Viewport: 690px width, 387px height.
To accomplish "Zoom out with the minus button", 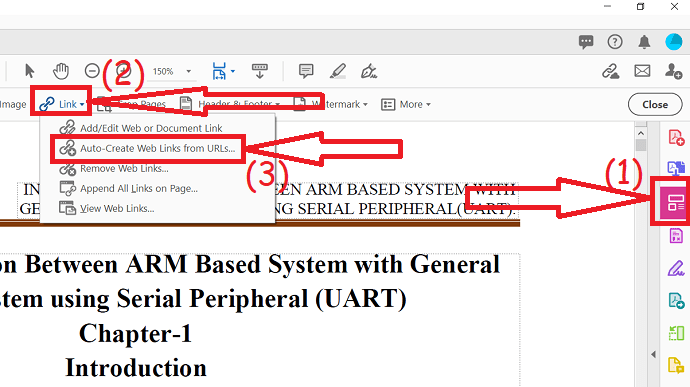I will (x=92, y=71).
